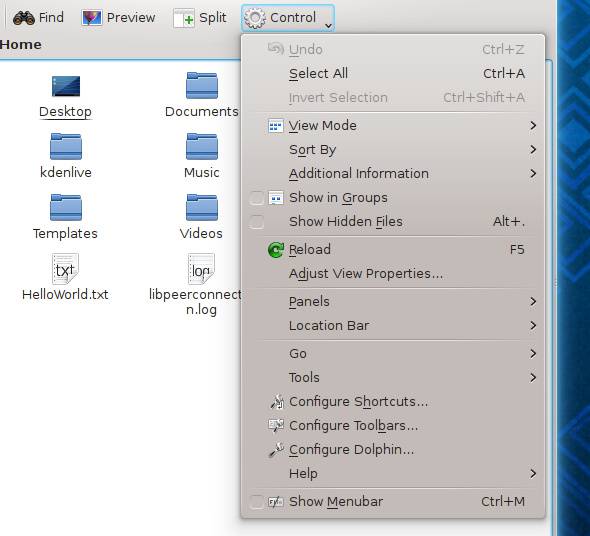The height and width of the screenshot is (536, 590).
Task: Choose Adjust View Properties menu entry
Action: 393,274
